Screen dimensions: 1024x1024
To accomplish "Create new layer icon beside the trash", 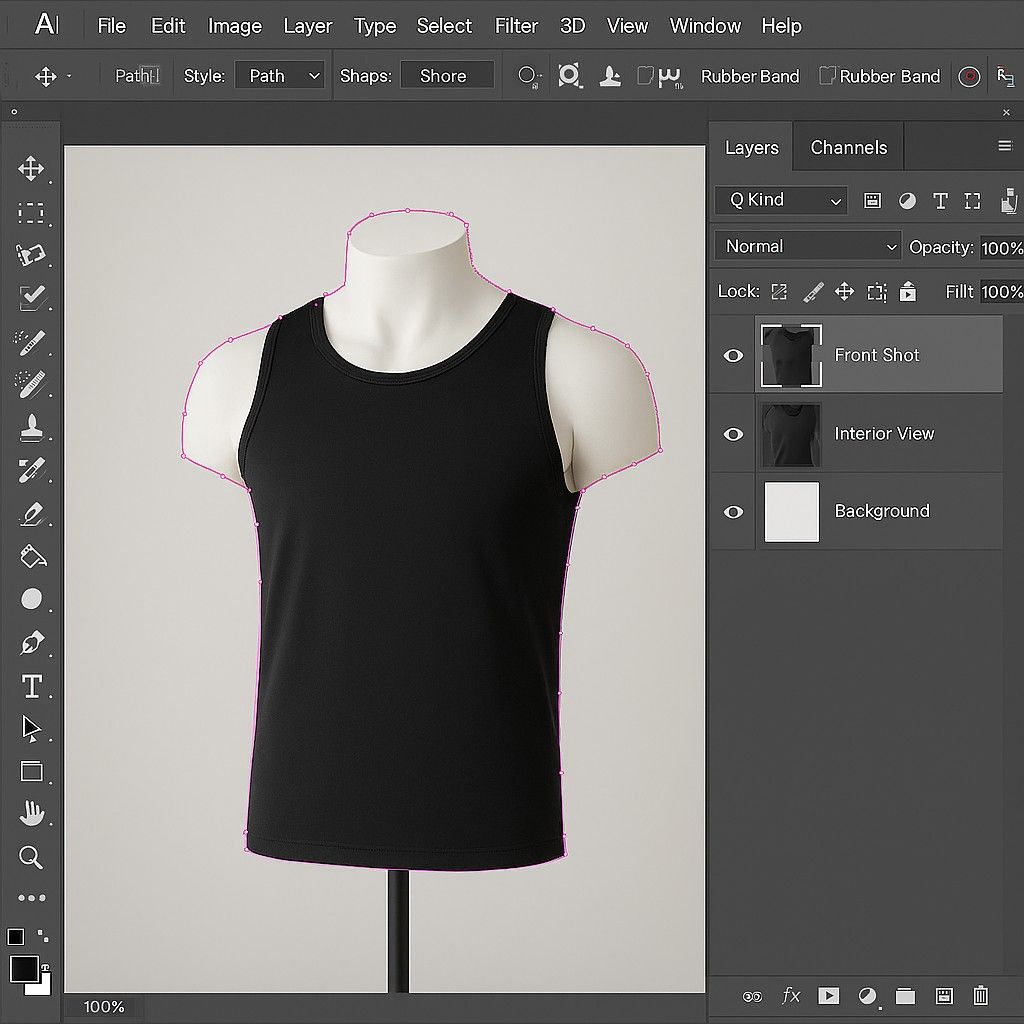I will click(944, 996).
